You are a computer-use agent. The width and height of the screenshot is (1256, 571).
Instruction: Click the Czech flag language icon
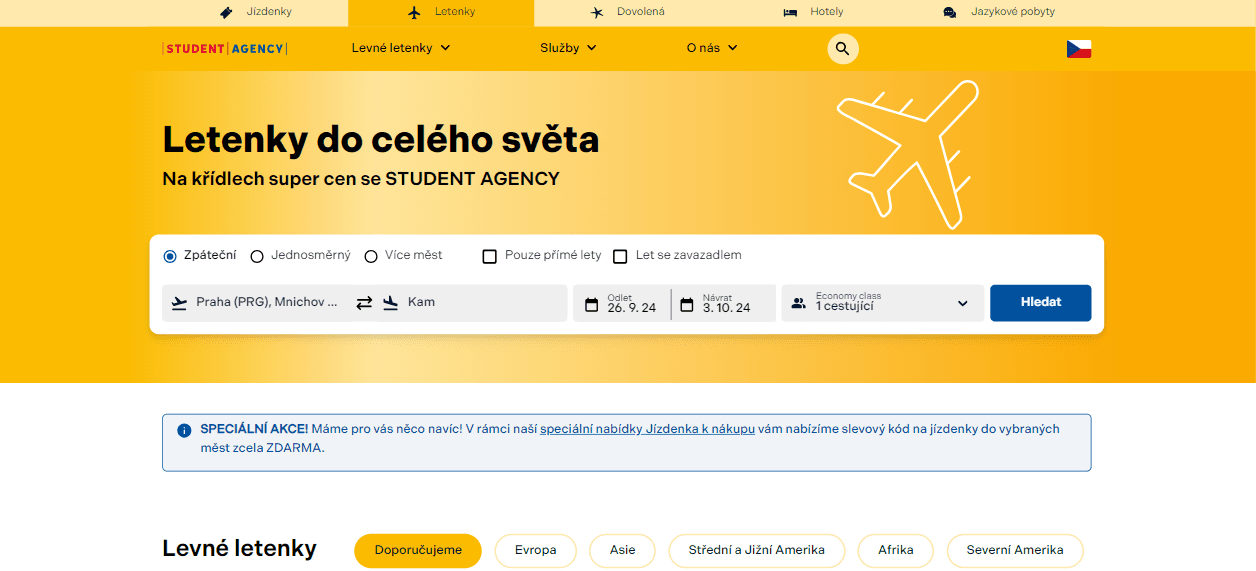pyautogui.click(x=1078, y=48)
